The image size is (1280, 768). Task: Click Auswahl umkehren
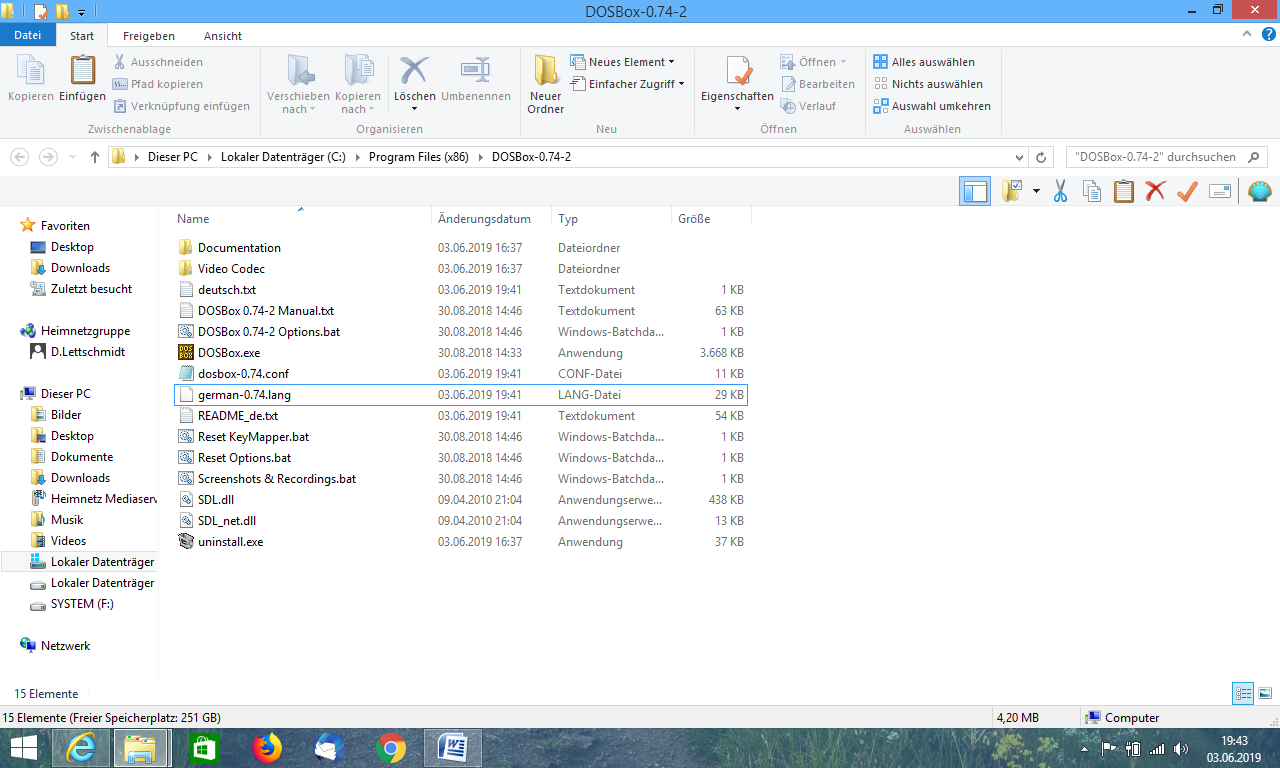pyautogui.click(x=932, y=106)
